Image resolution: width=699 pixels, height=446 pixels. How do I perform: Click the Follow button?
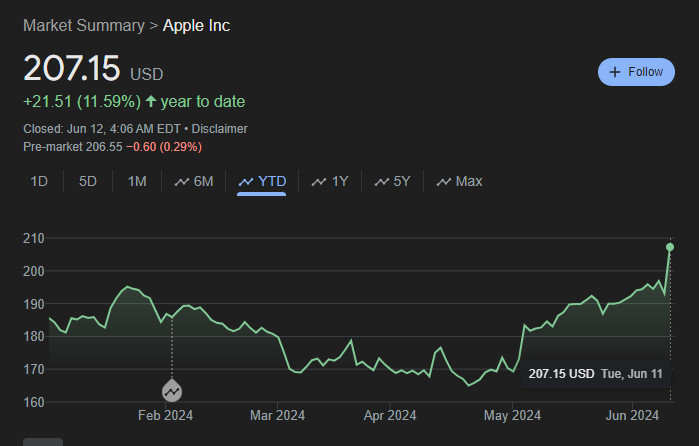click(636, 72)
